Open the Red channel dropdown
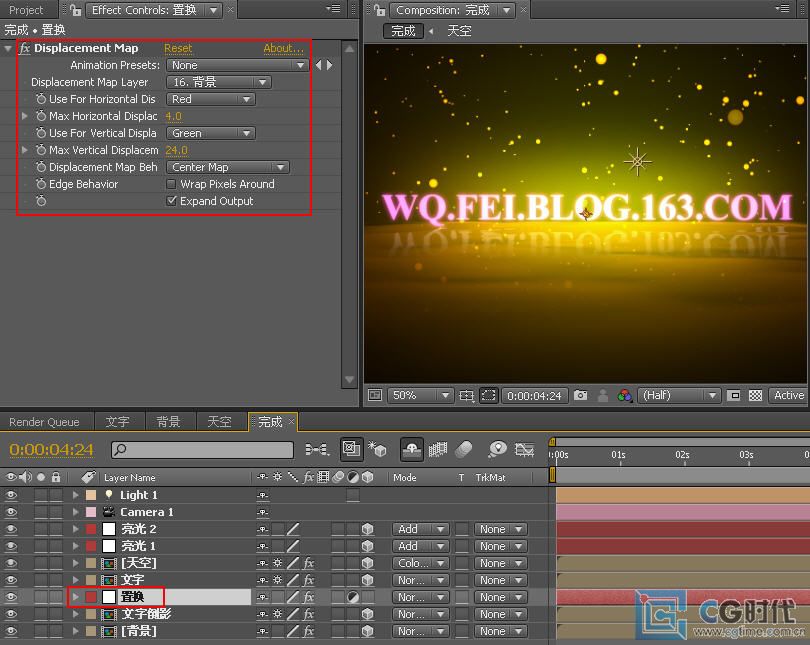810x645 pixels. (210, 99)
